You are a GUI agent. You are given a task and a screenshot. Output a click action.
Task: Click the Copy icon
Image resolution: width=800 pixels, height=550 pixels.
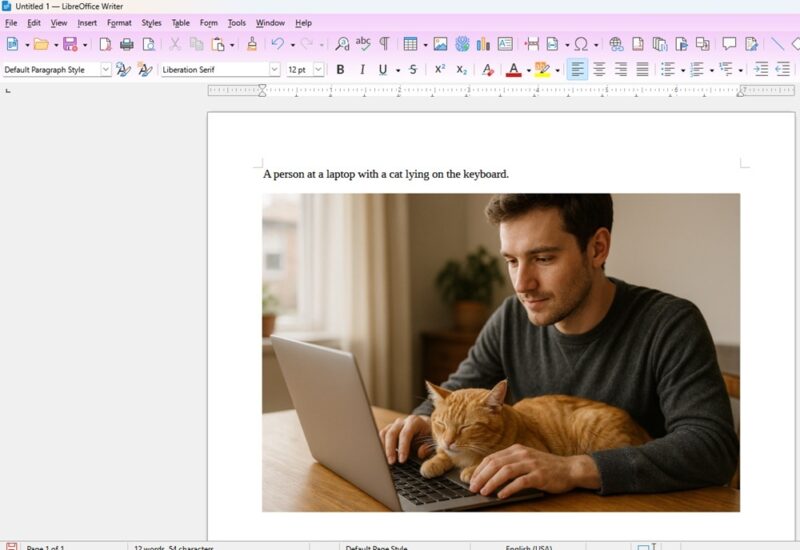point(196,44)
